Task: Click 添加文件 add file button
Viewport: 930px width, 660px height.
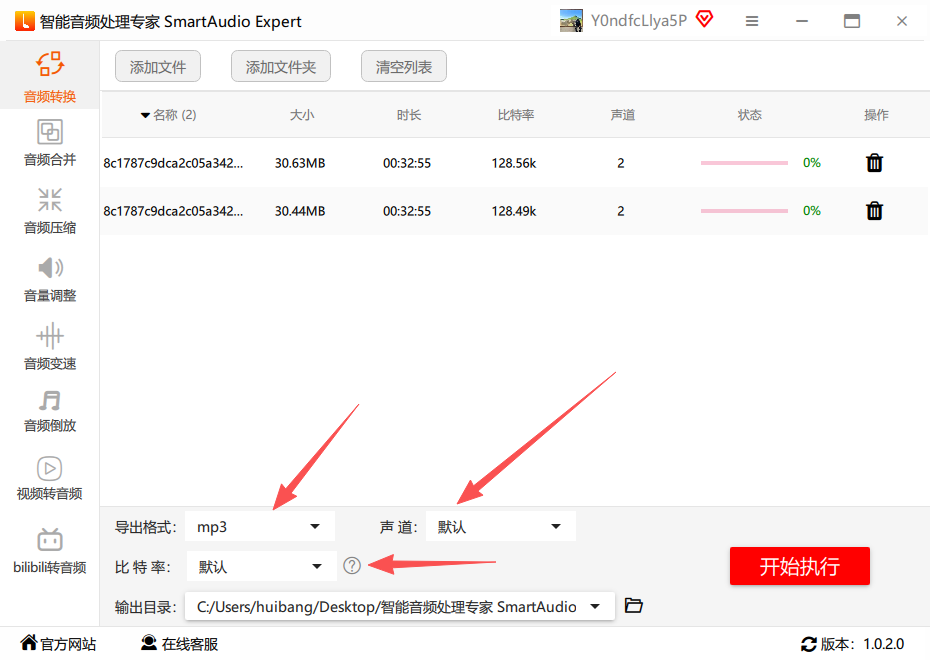Action: pos(158,66)
